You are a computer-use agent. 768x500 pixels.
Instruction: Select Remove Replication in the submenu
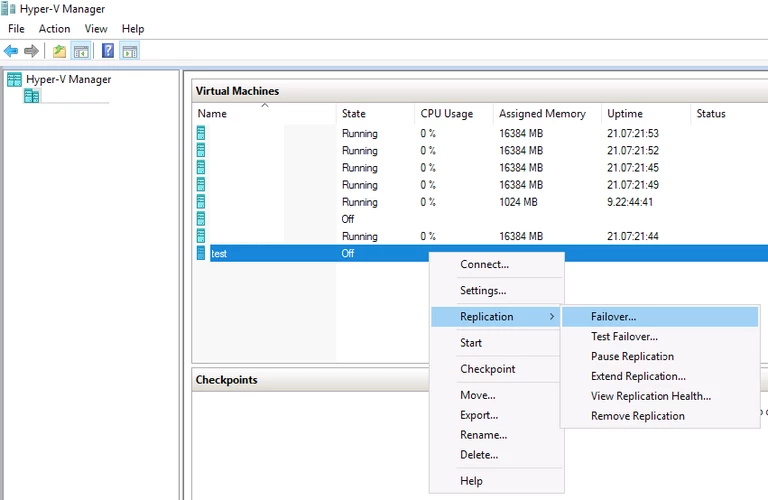point(660,416)
